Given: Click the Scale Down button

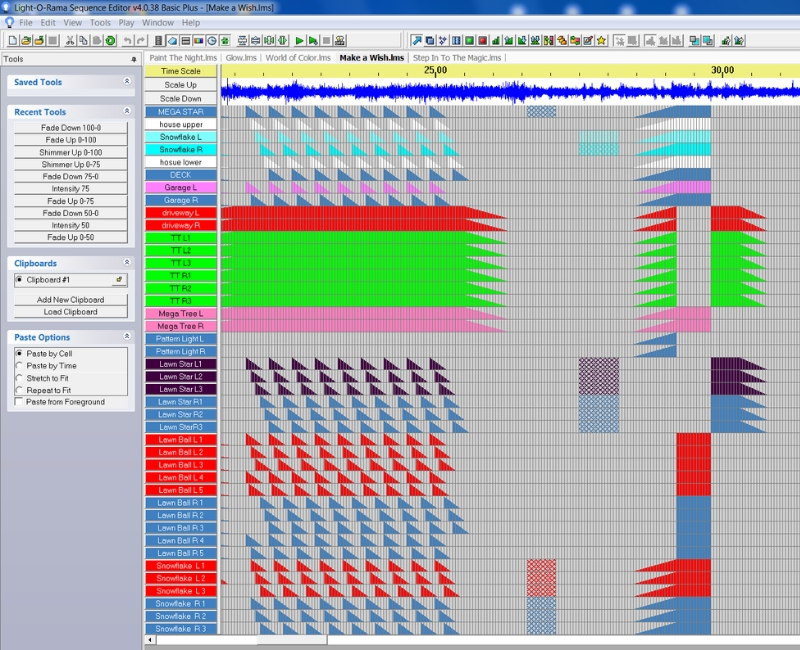Looking at the screenshot, I should click(181, 98).
